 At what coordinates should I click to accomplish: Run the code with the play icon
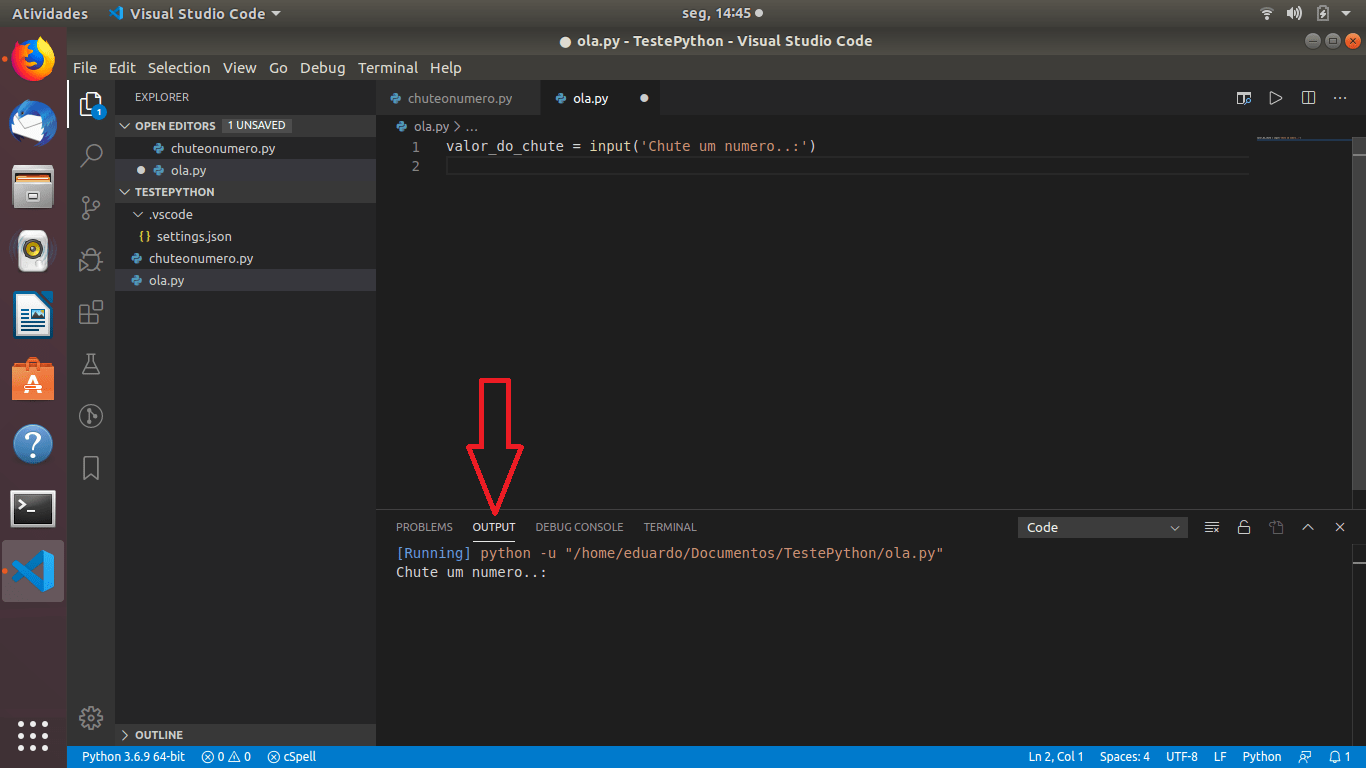coord(1275,98)
